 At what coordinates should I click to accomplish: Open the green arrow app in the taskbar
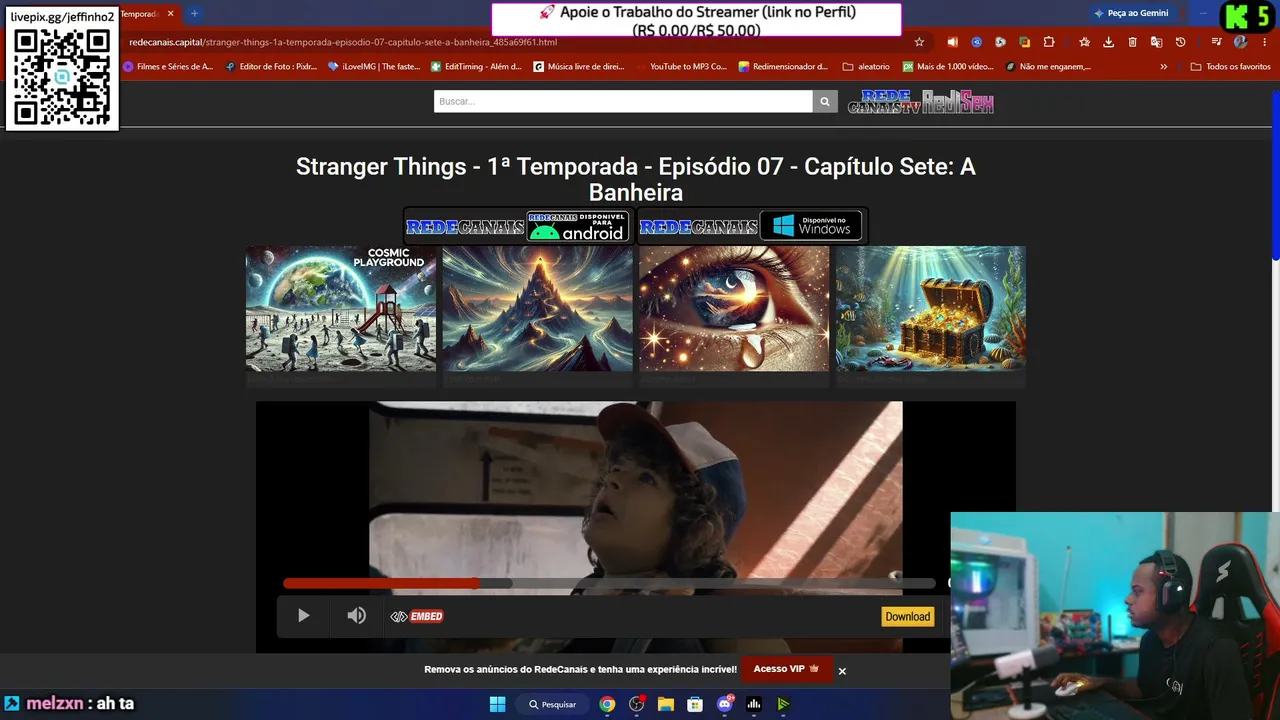pos(783,704)
